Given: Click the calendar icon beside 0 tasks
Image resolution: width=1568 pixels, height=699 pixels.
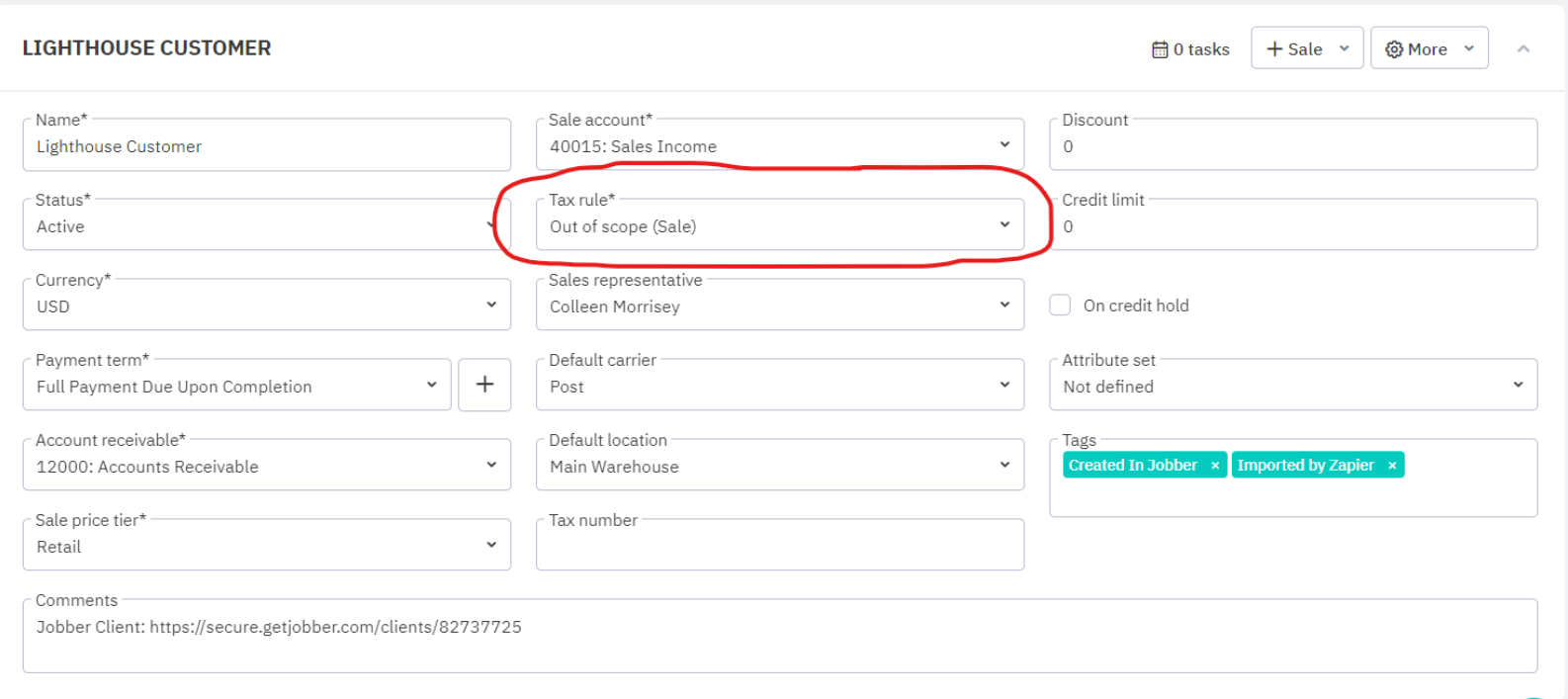Looking at the screenshot, I should click(x=1160, y=49).
